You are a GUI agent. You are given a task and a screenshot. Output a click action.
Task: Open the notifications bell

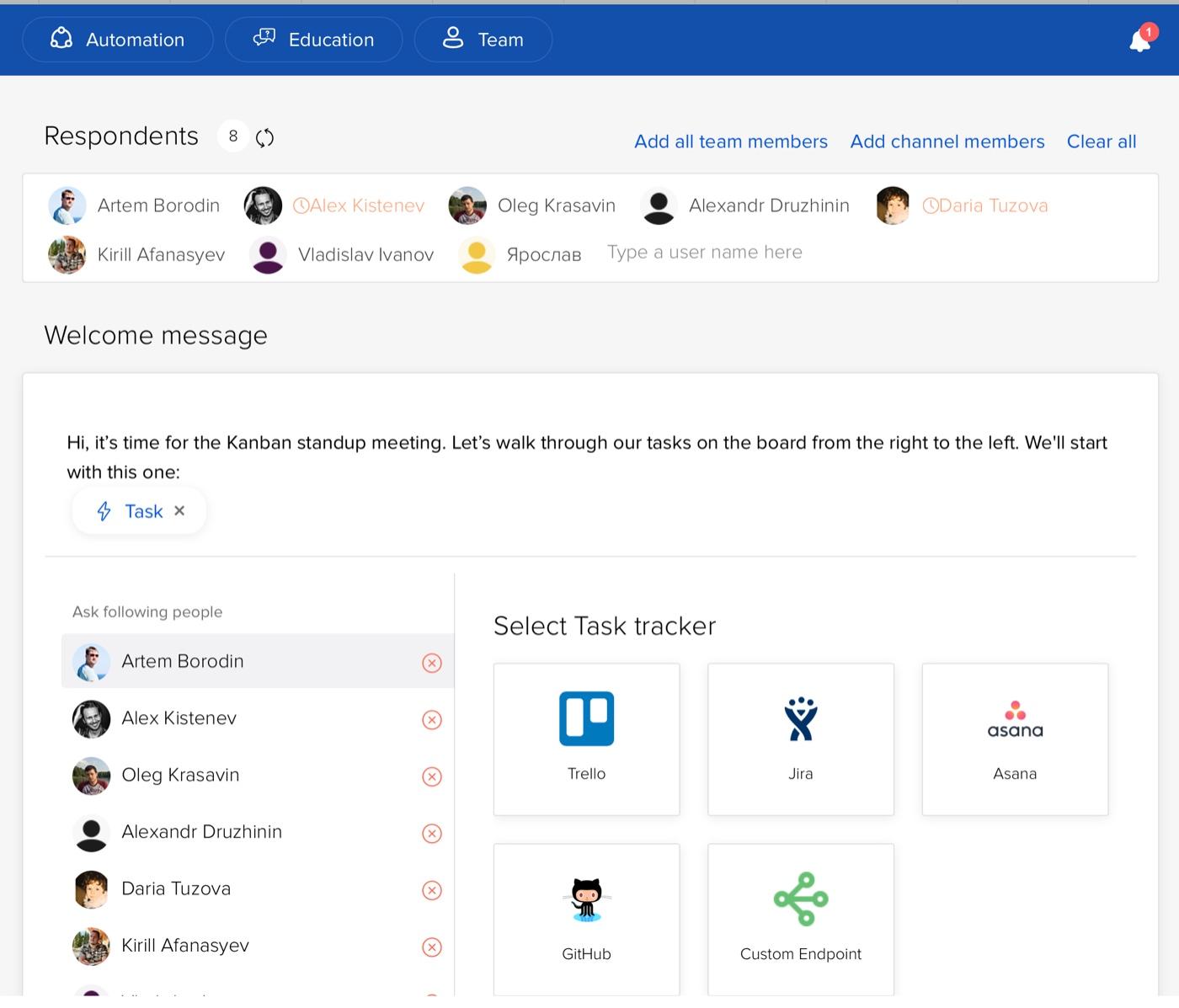pyautogui.click(x=1140, y=40)
